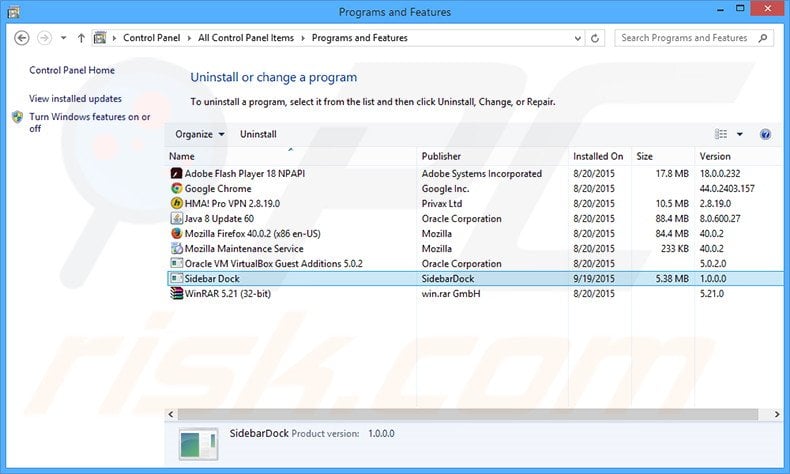Open Help with the question mark icon
Screen dimensions: 790x474
[765, 134]
